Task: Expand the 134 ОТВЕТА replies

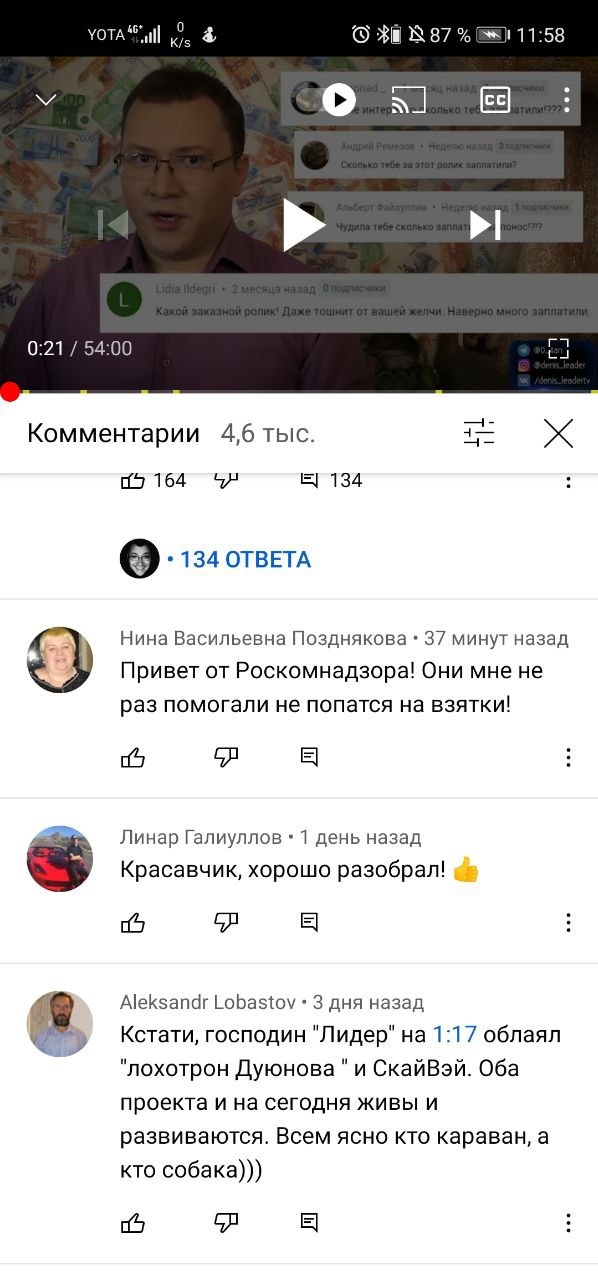Action: click(245, 559)
